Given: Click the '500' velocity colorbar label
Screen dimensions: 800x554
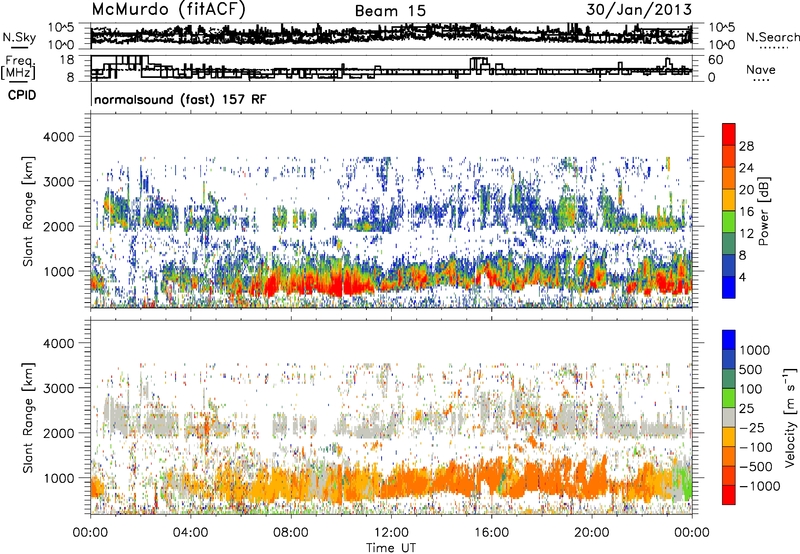Looking at the screenshot, I should pos(751,370).
